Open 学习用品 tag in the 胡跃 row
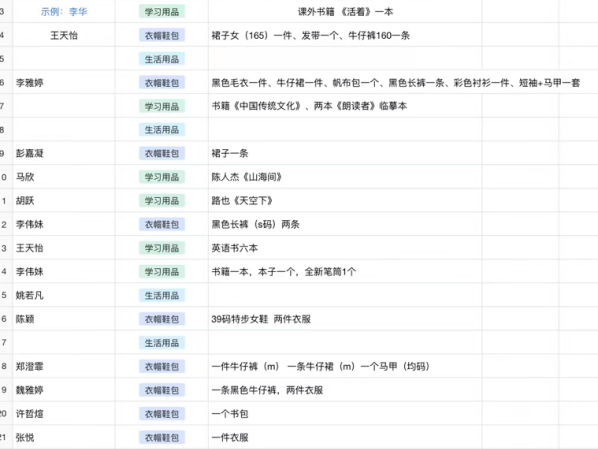Viewport: 598px width, 449px height. click(x=162, y=201)
